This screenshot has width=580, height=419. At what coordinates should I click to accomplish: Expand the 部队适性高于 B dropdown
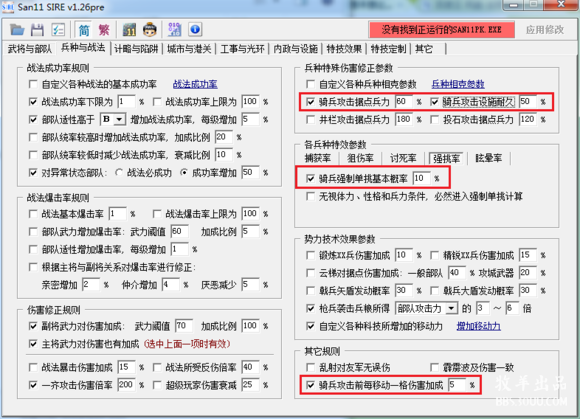[119, 119]
